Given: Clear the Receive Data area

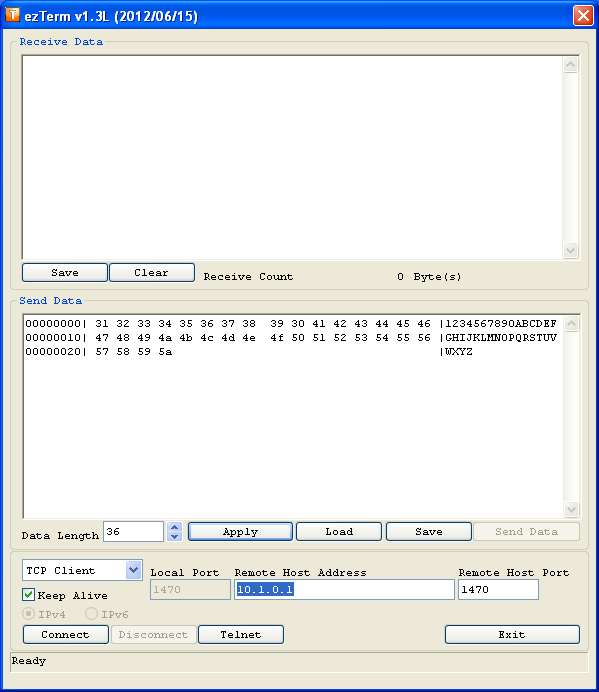Looking at the screenshot, I should [x=152, y=272].
